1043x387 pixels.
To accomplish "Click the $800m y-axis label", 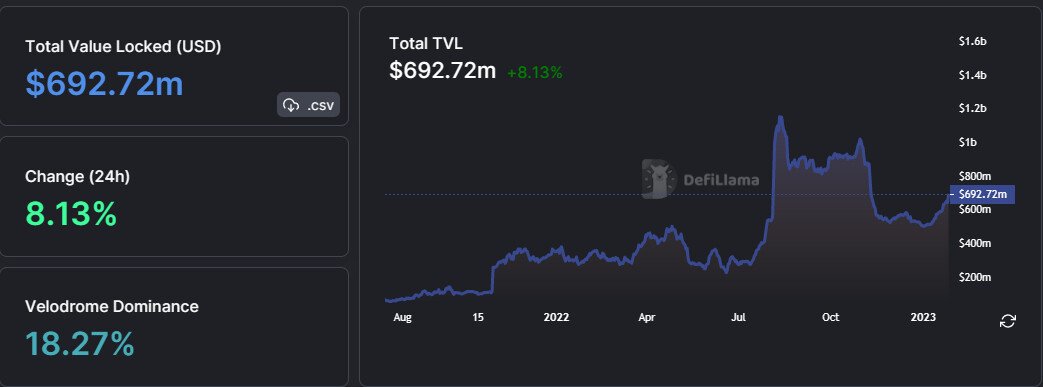I will click(x=974, y=176).
